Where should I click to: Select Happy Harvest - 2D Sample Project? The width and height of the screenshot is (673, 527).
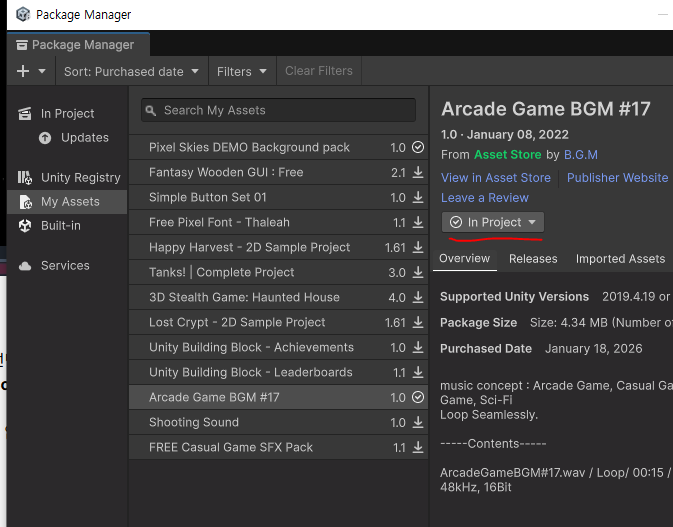coord(278,247)
